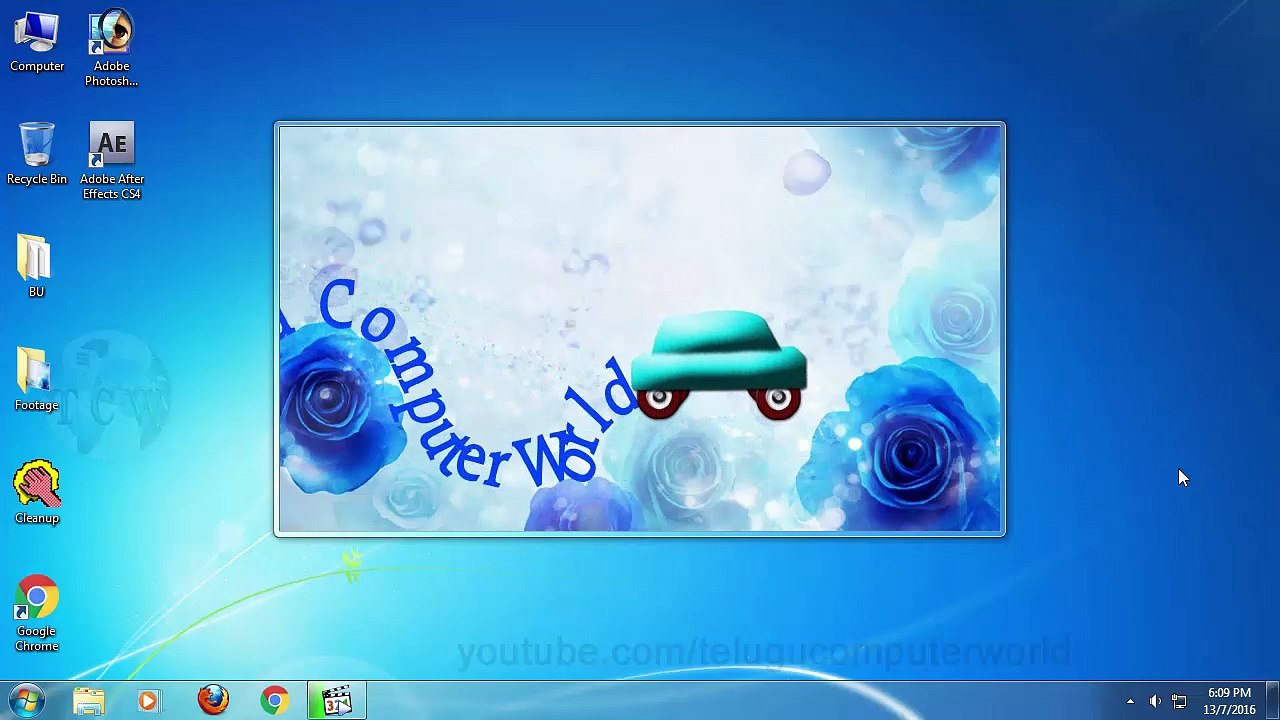Screen dimensions: 1280x720
Task: Select the Recycle Bin icon
Action: 37,154
